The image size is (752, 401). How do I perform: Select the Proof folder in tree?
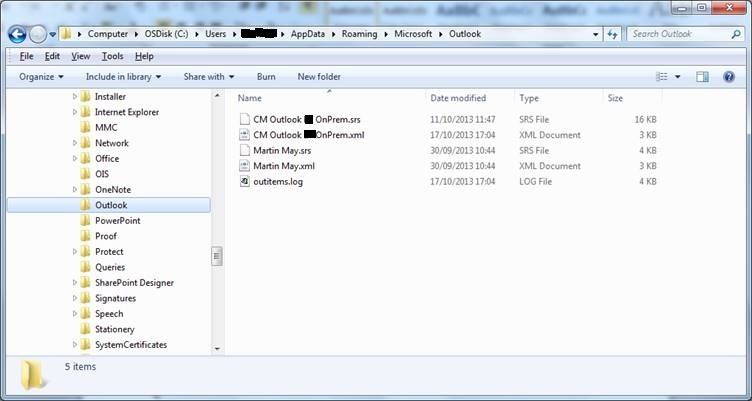click(106, 236)
